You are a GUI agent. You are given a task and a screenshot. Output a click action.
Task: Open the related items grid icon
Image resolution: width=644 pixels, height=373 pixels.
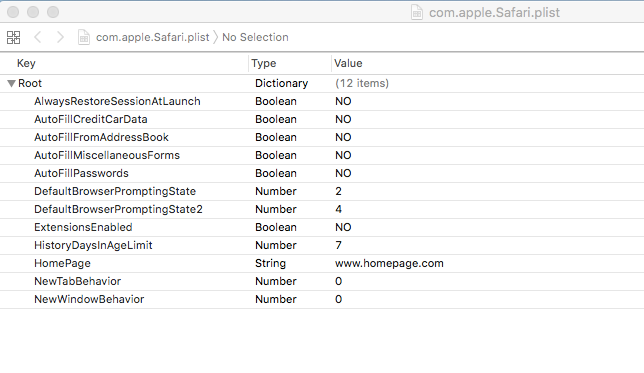click(13, 37)
